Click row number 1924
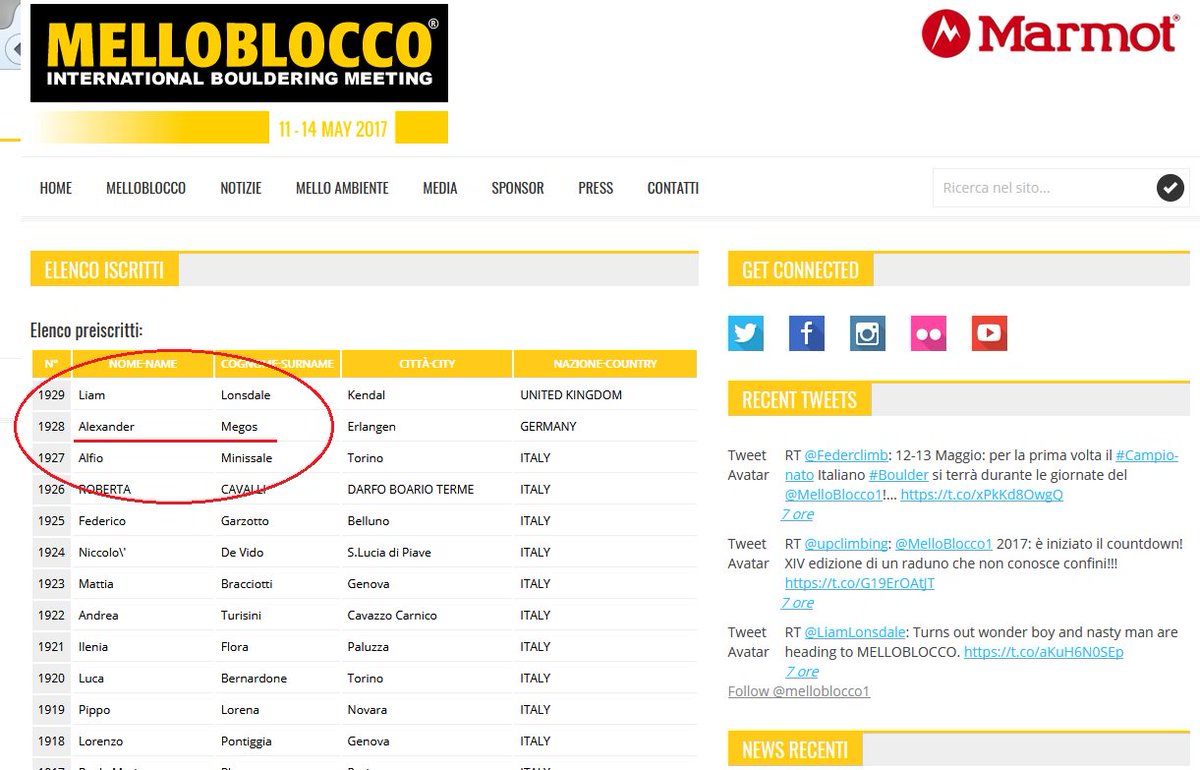 pos(51,552)
